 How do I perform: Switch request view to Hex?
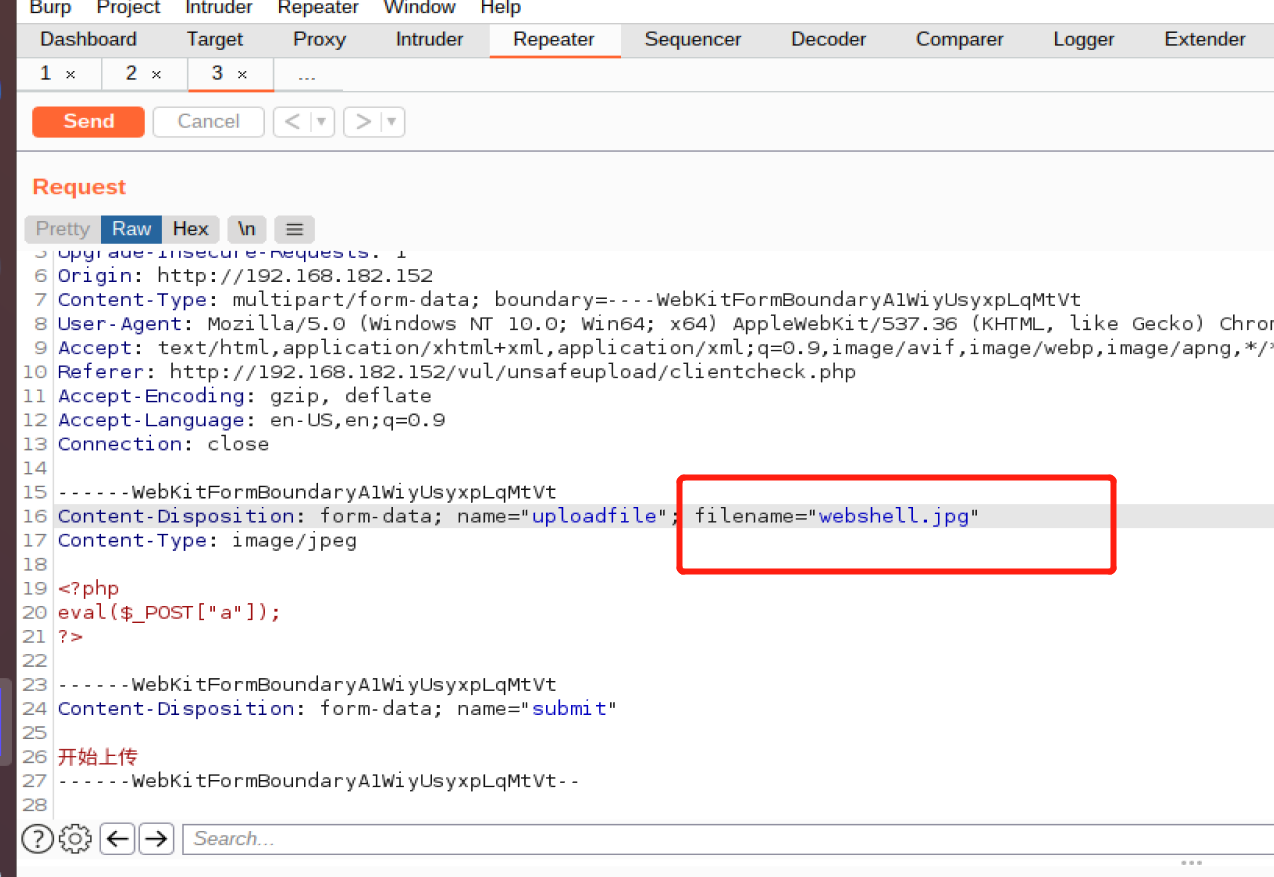pos(190,229)
